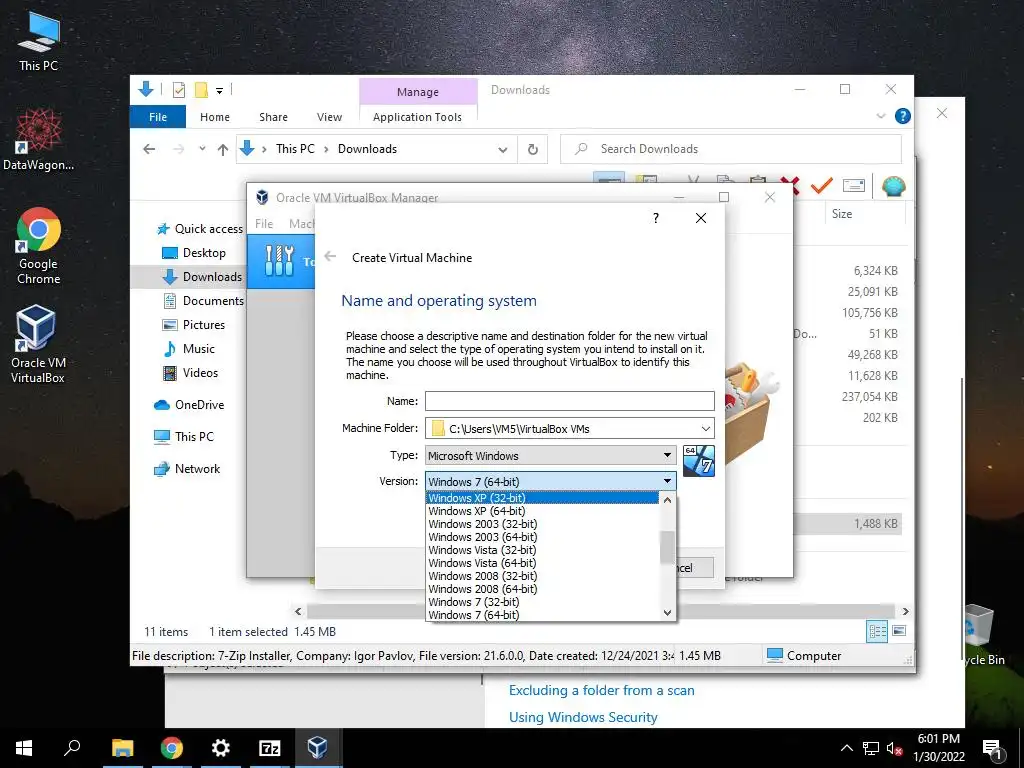Click the back arrow in Create Virtual Machine

click(330, 257)
